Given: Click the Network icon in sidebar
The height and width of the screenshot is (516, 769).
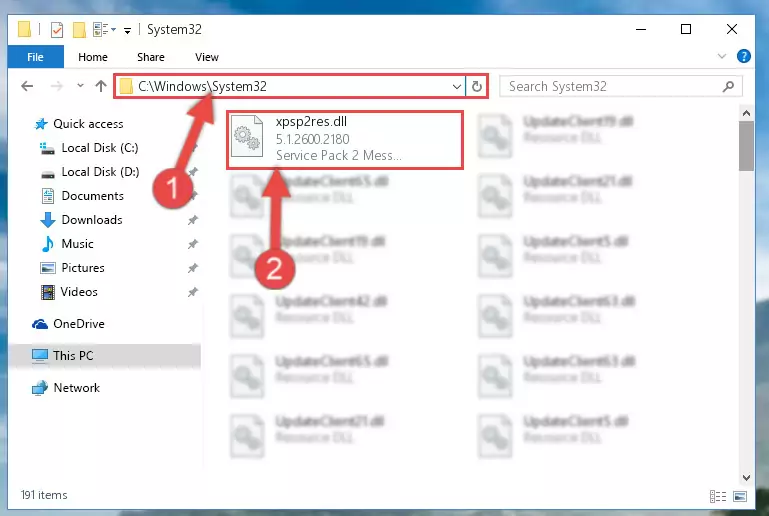Looking at the screenshot, I should (40, 388).
